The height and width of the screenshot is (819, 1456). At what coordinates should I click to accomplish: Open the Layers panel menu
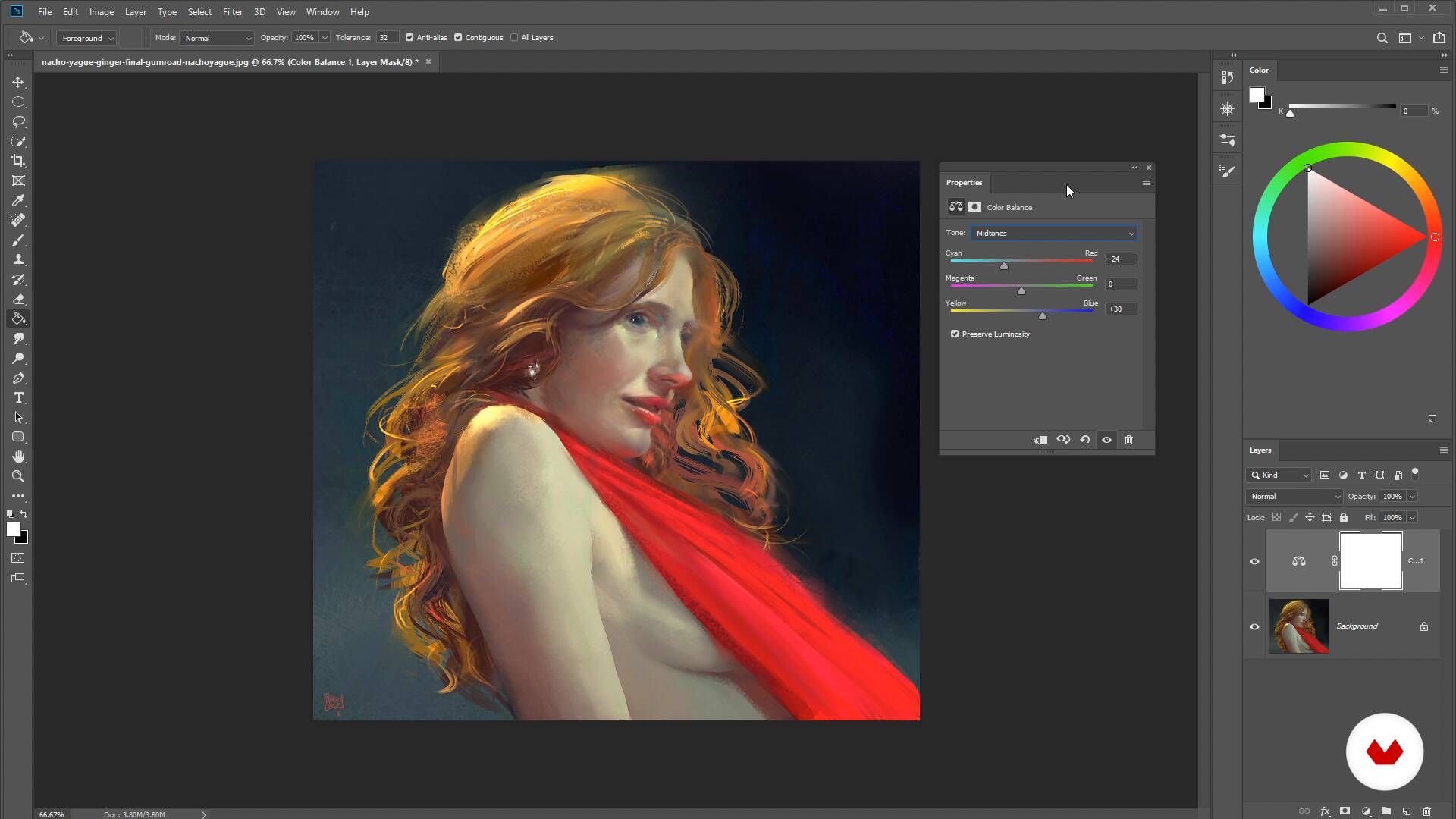tap(1443, 450)
